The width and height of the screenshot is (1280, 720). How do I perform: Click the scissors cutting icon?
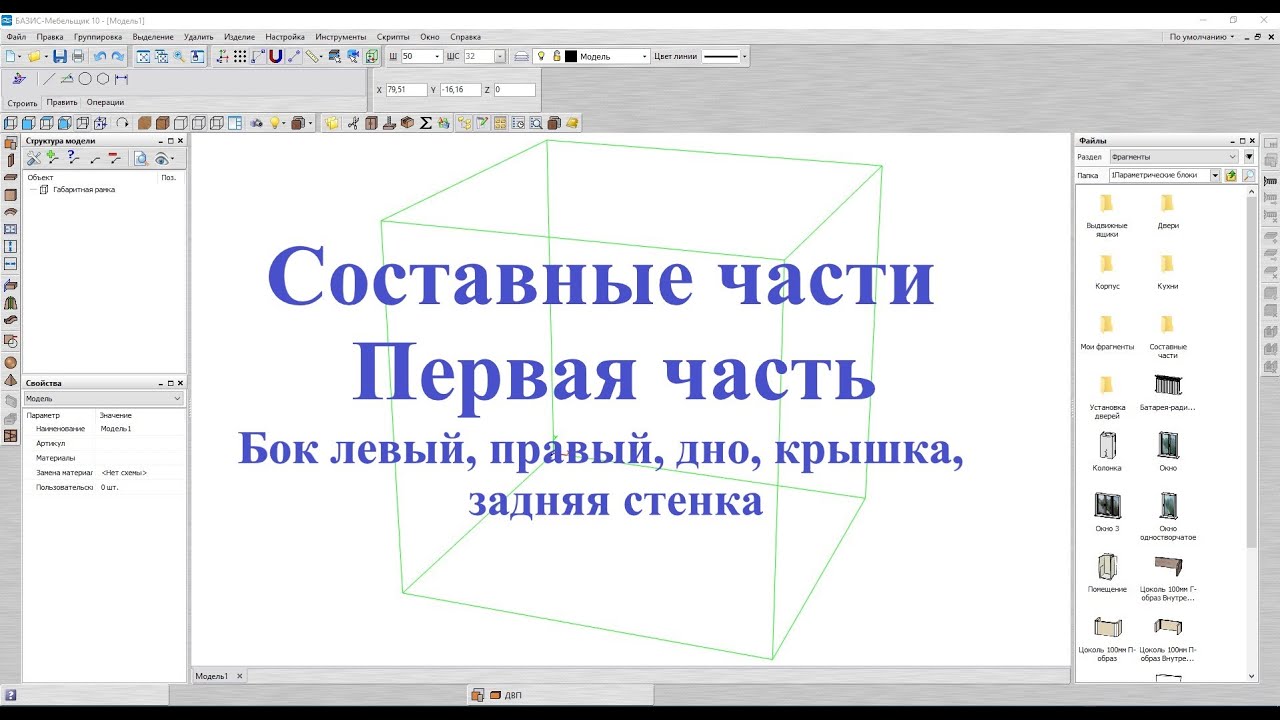coord(353,123)
